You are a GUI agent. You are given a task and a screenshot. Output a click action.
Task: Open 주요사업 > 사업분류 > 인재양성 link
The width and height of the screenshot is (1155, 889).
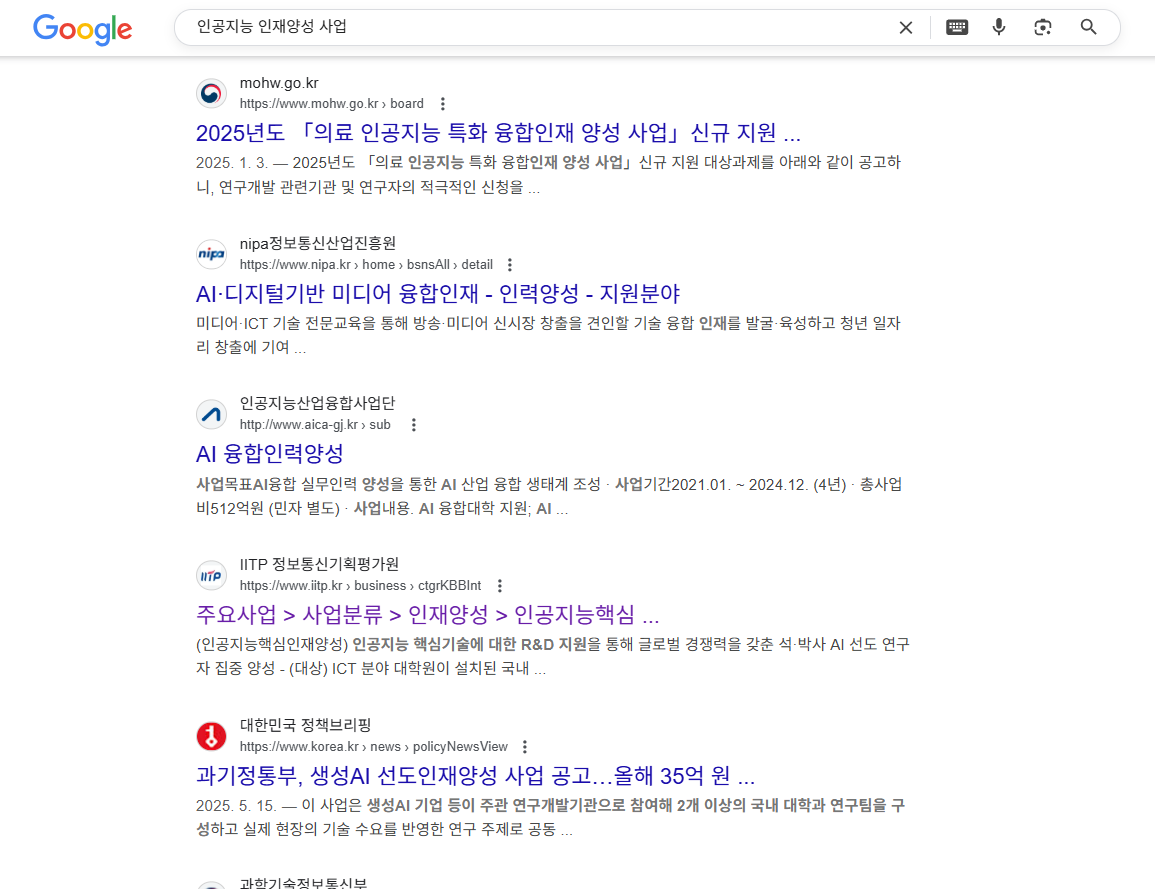pyautogui.click(x=427, y=614)
